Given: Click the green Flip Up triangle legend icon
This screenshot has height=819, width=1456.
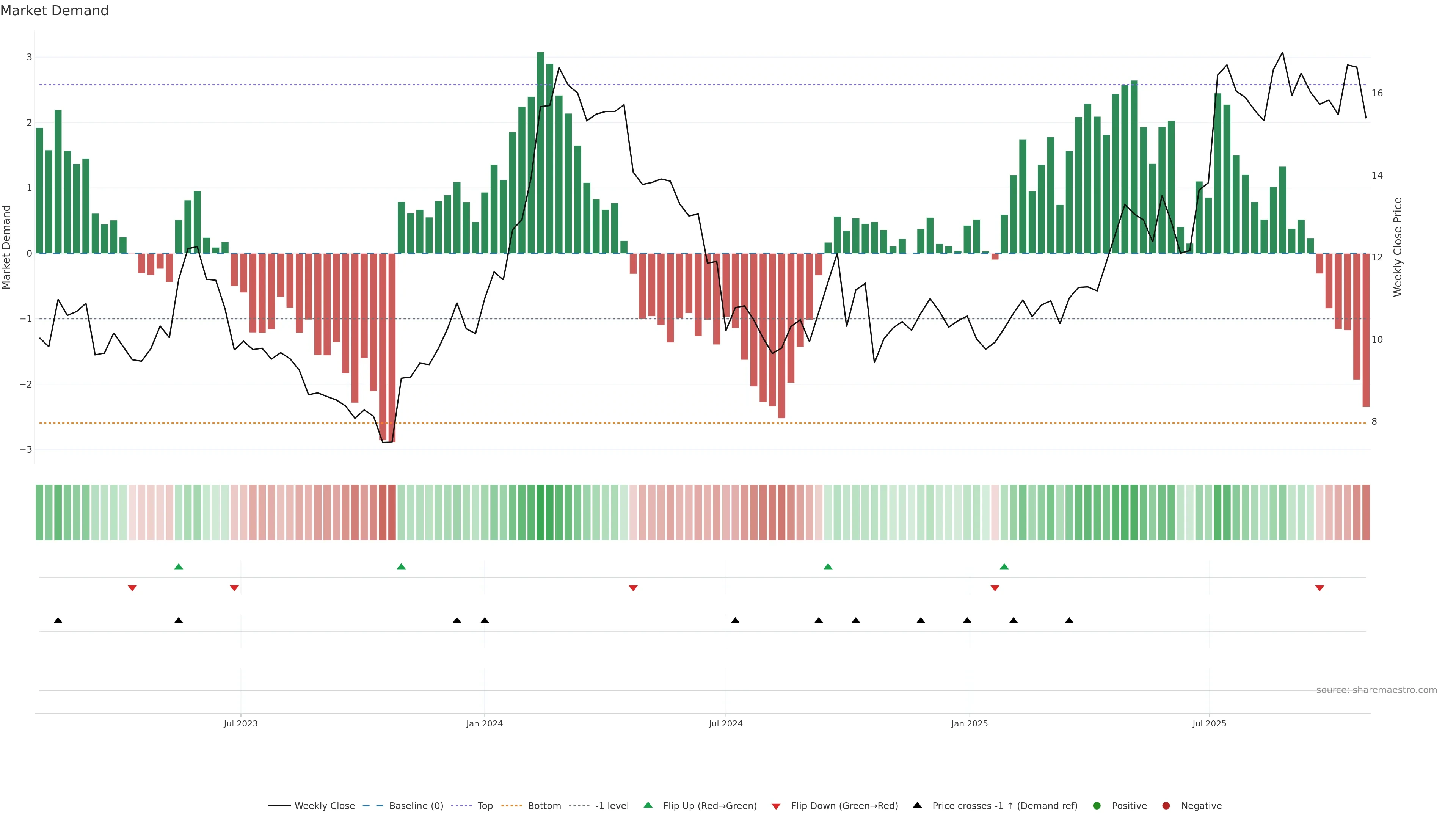Looking at the screenshot, I should 648,805.
